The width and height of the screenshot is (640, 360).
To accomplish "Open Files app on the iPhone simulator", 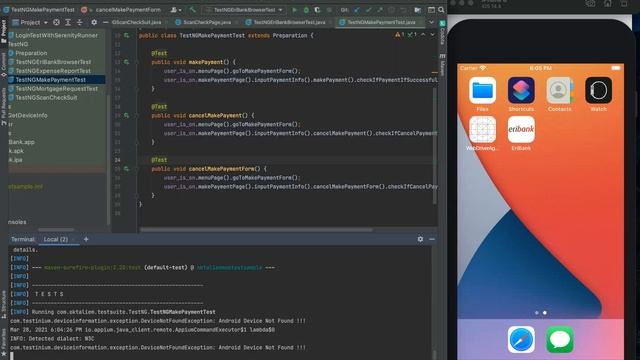I will point(482,94).
